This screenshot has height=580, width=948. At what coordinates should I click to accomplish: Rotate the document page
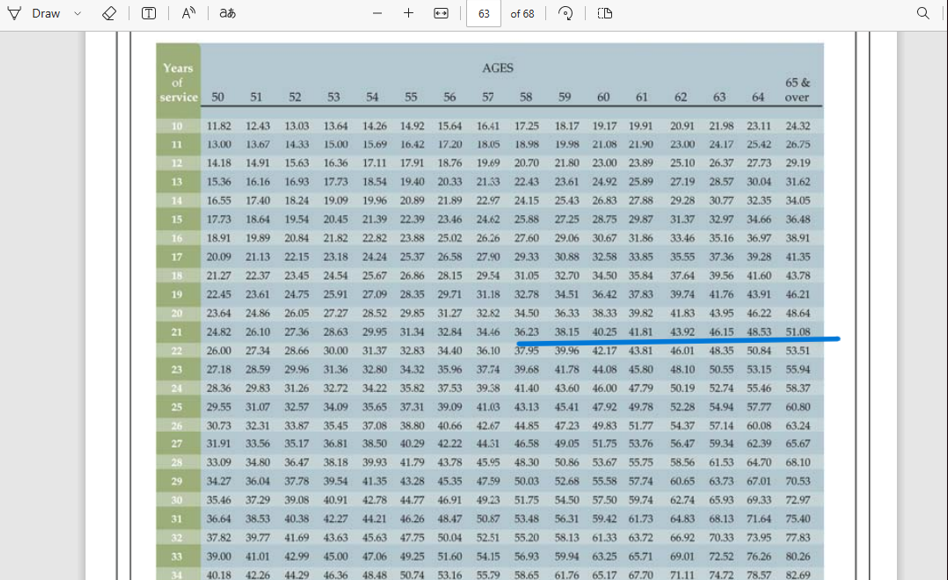pos(566,14)
